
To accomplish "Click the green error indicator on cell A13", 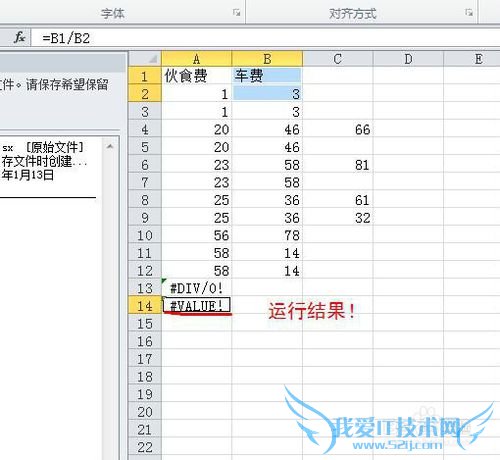I will pyautogui.click(x=164, y=281).
